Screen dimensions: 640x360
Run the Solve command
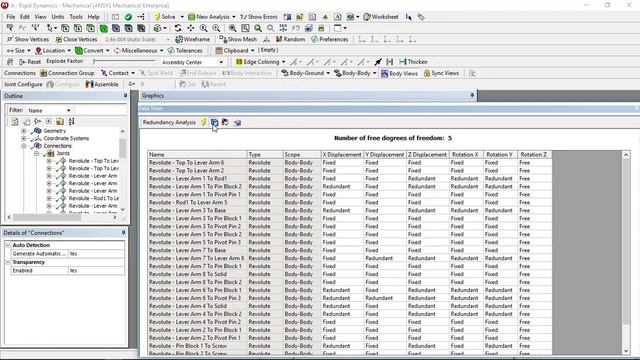165,17
